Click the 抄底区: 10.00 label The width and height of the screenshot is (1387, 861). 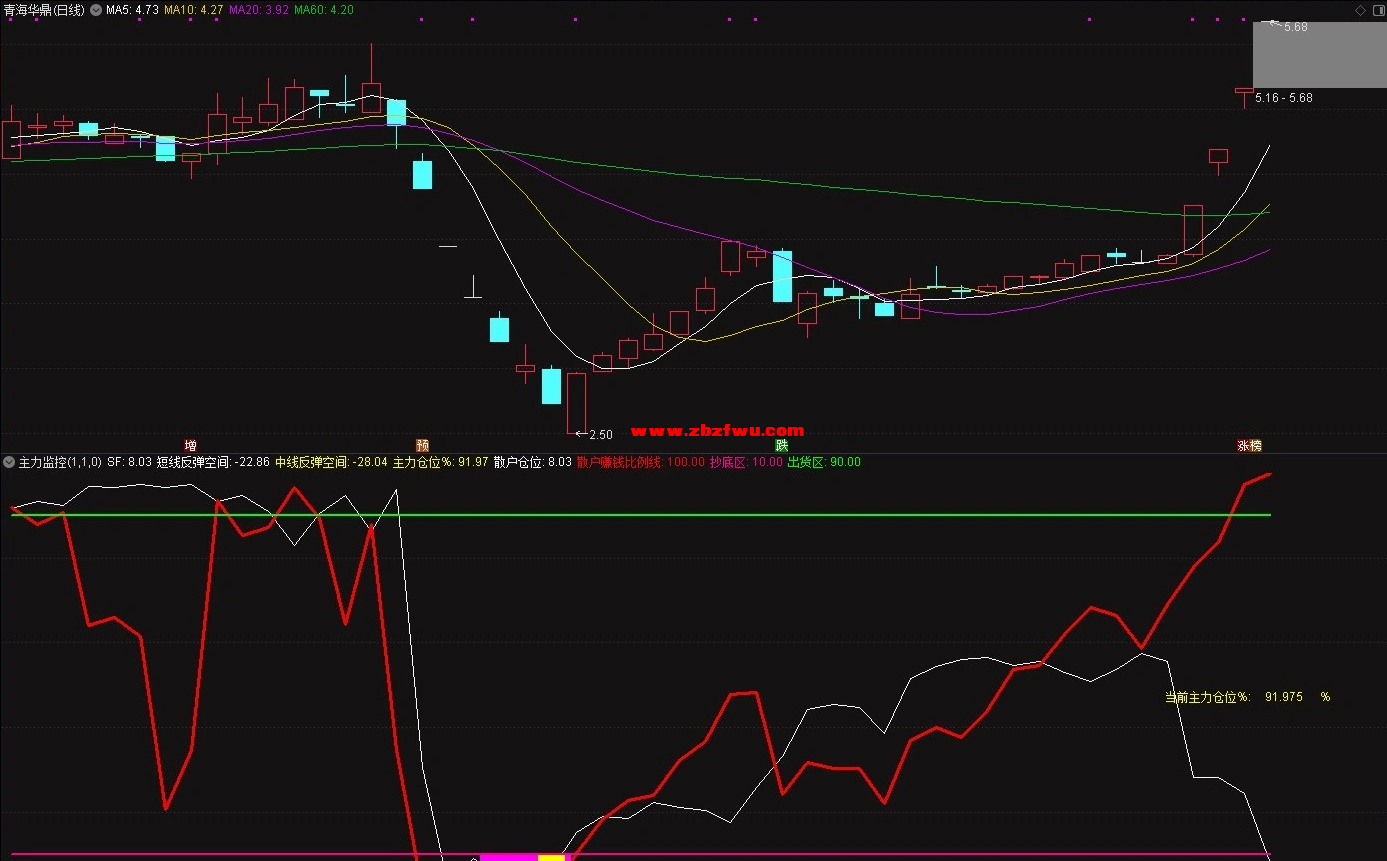(747, 462)
